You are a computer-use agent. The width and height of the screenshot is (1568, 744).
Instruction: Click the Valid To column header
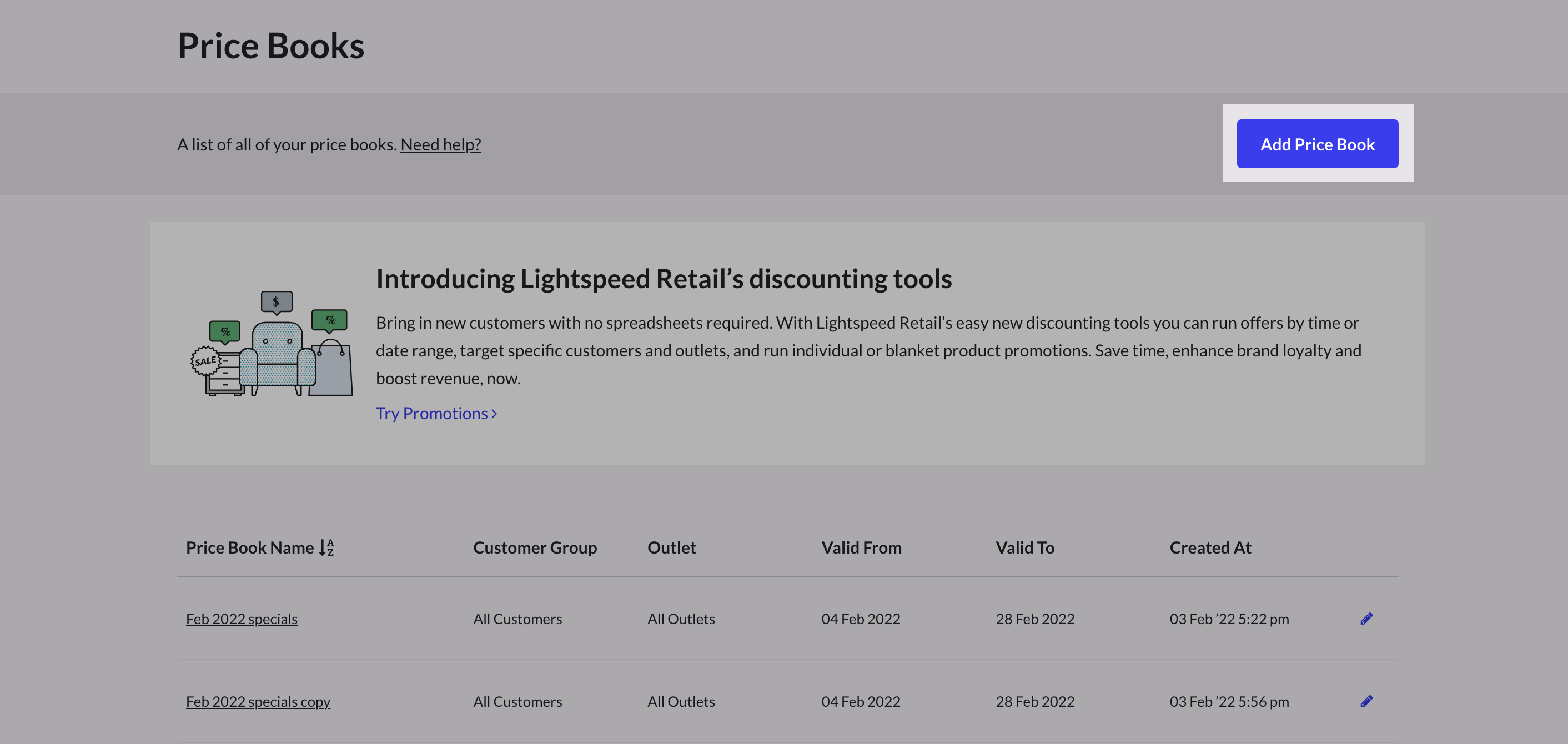1024,547
